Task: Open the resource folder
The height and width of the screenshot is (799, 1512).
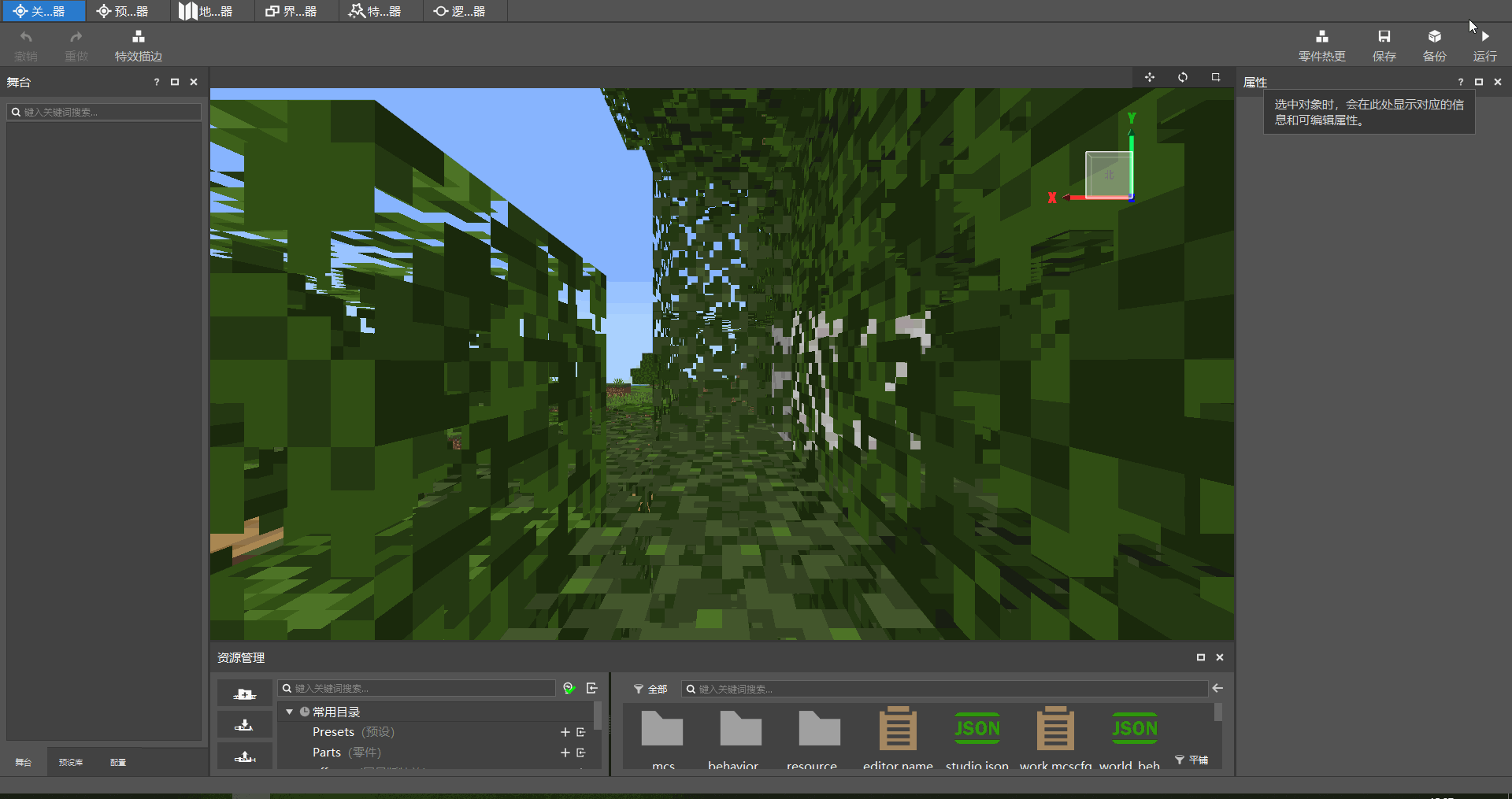Action: pyautogui.click(x=819, y=739)
